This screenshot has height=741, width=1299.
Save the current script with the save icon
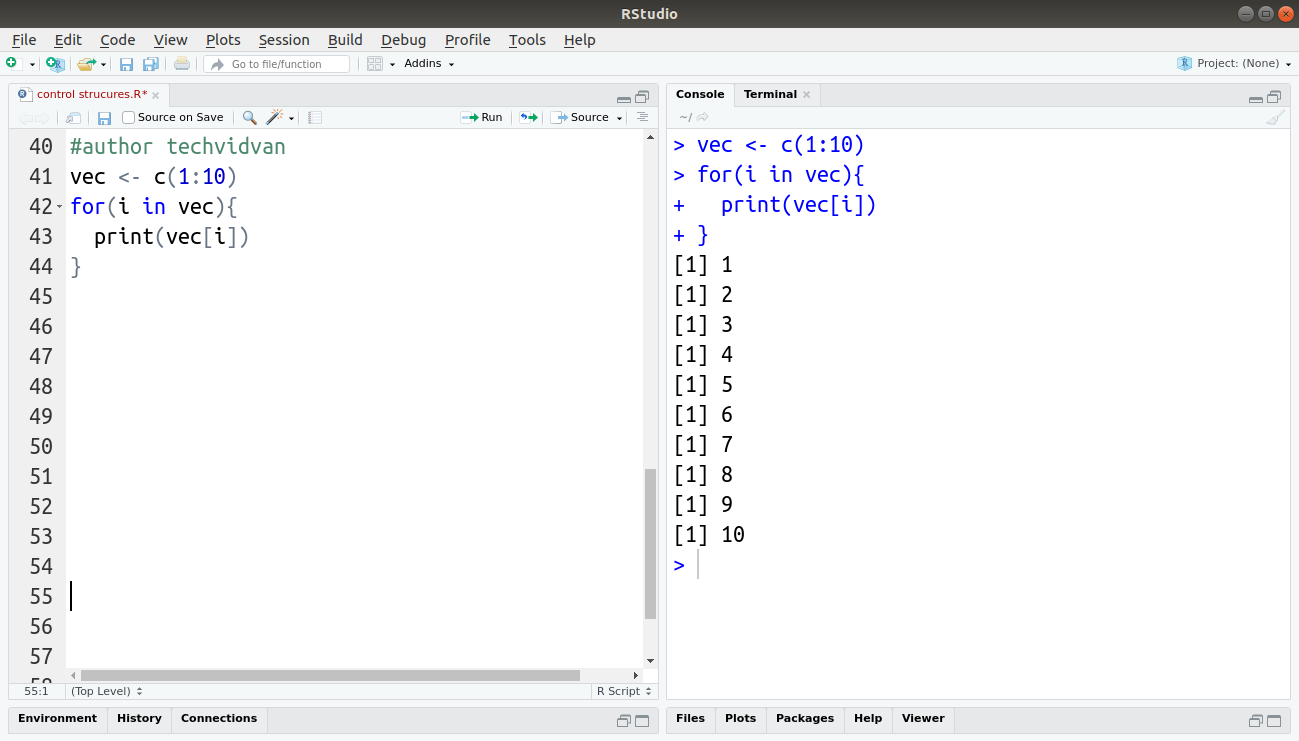126,63
